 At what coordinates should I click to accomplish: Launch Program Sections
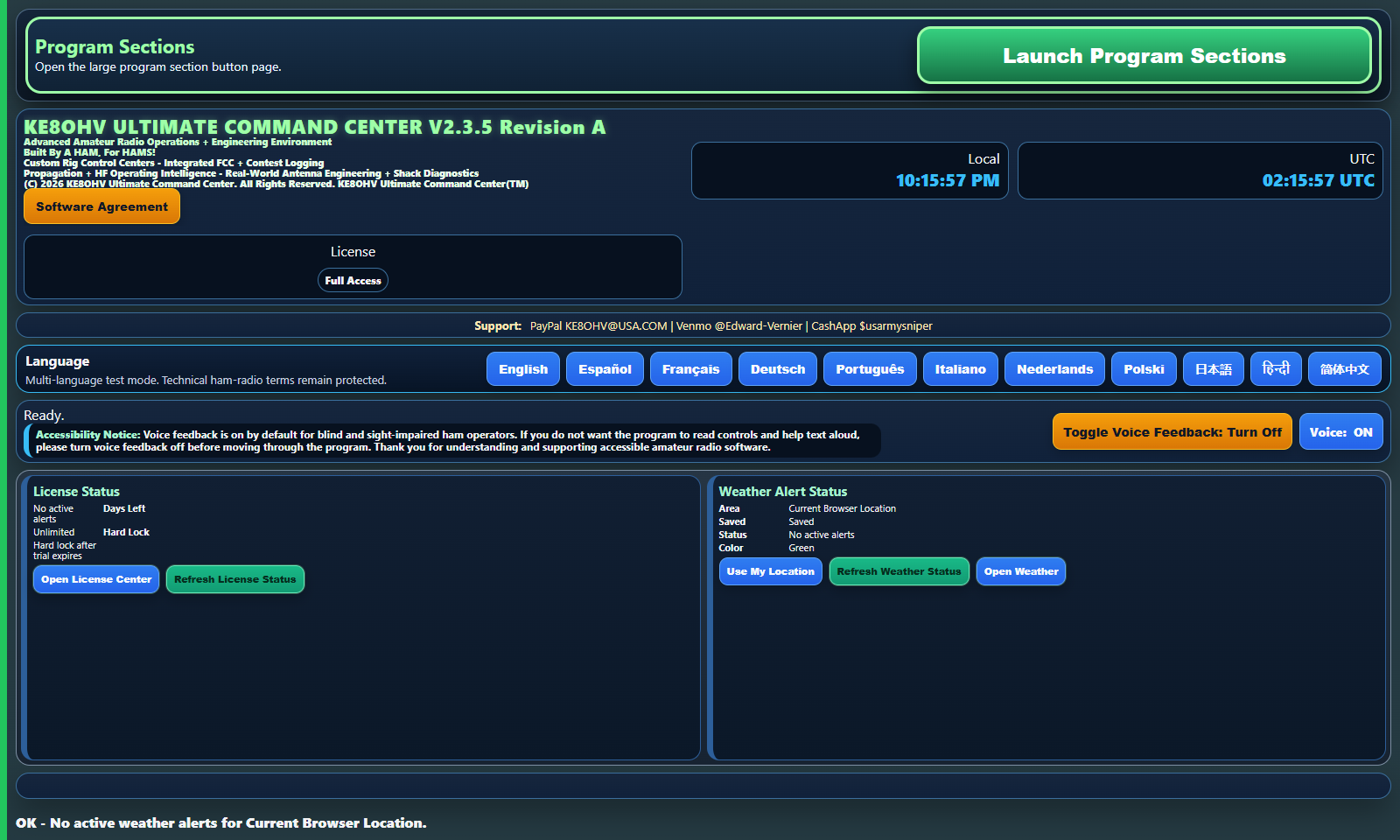[1144, 55]
